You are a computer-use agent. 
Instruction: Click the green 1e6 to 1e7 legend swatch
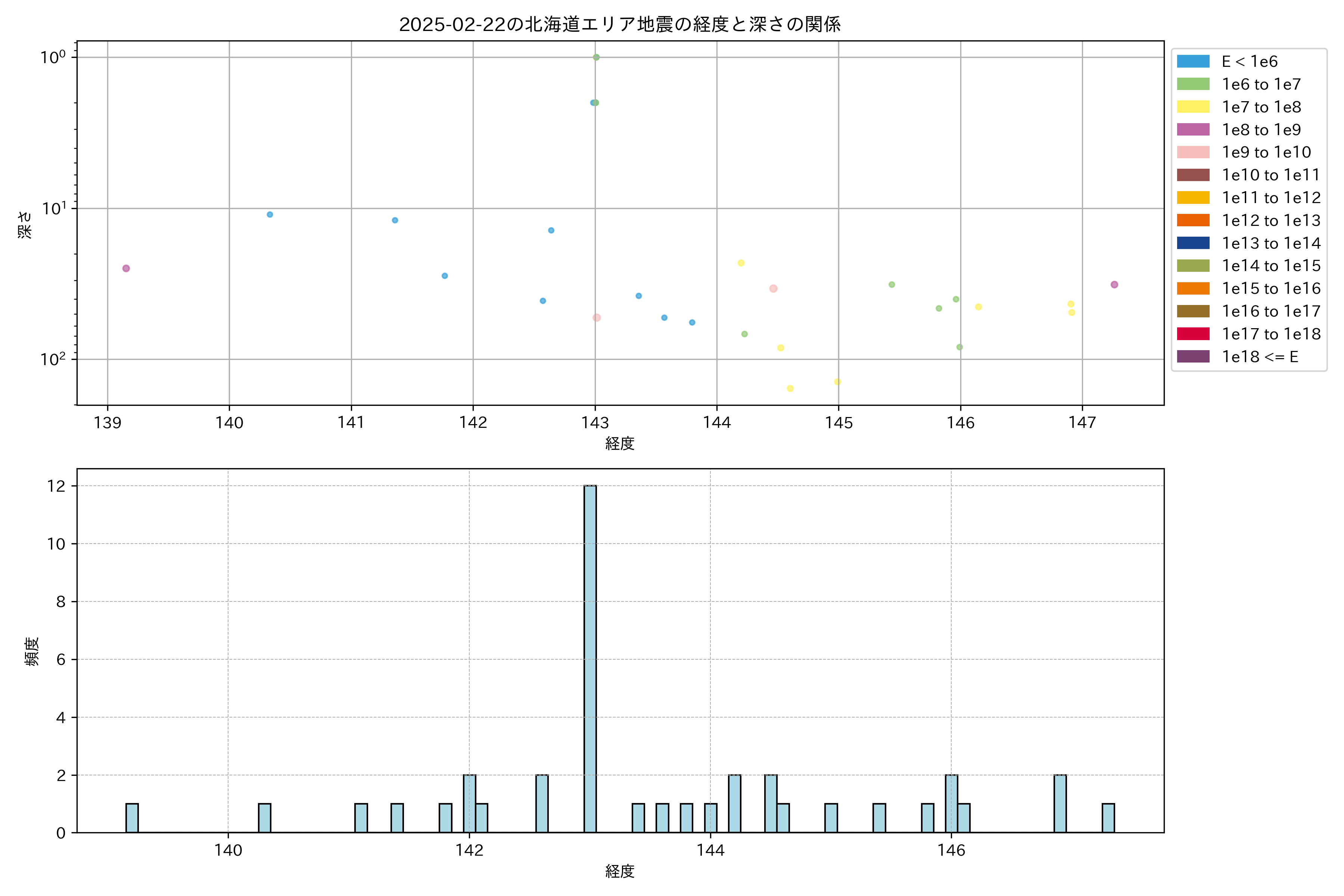coord(1193,84)
